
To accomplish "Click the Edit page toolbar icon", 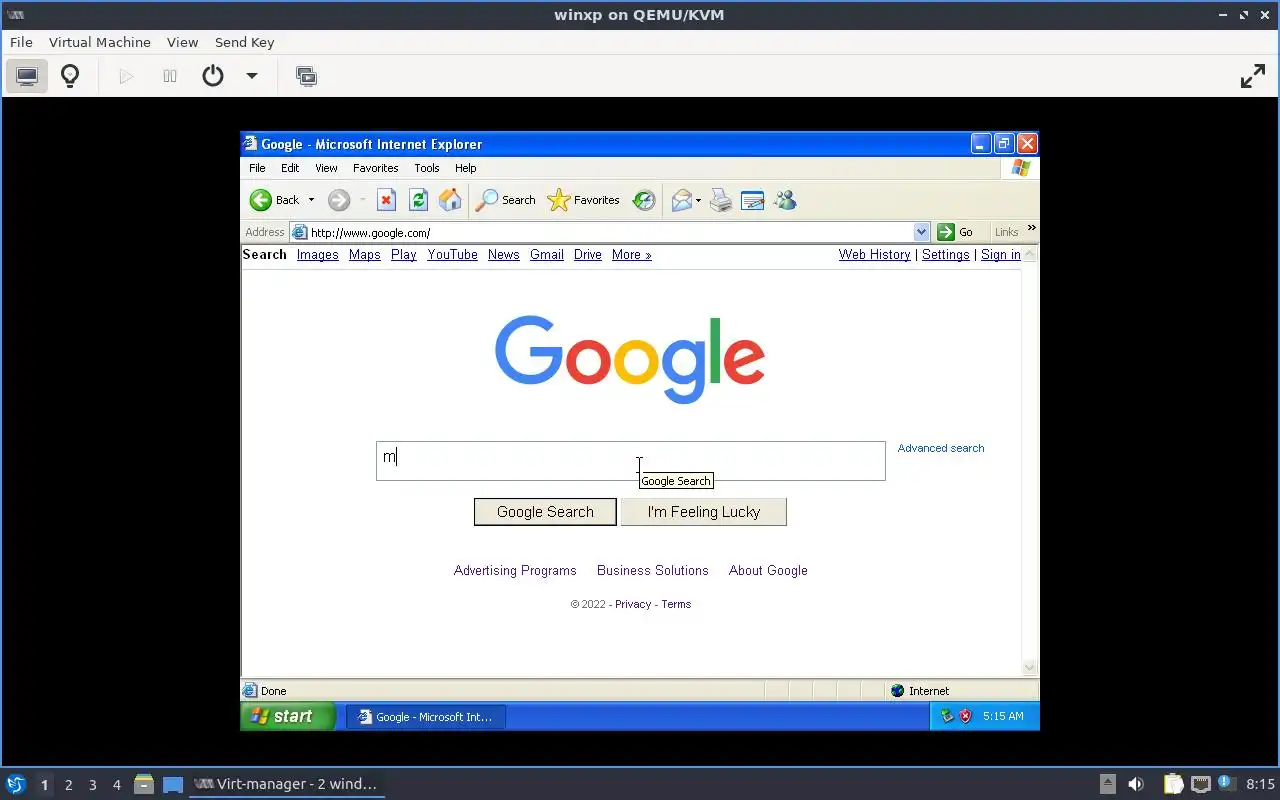I will 753,200.
